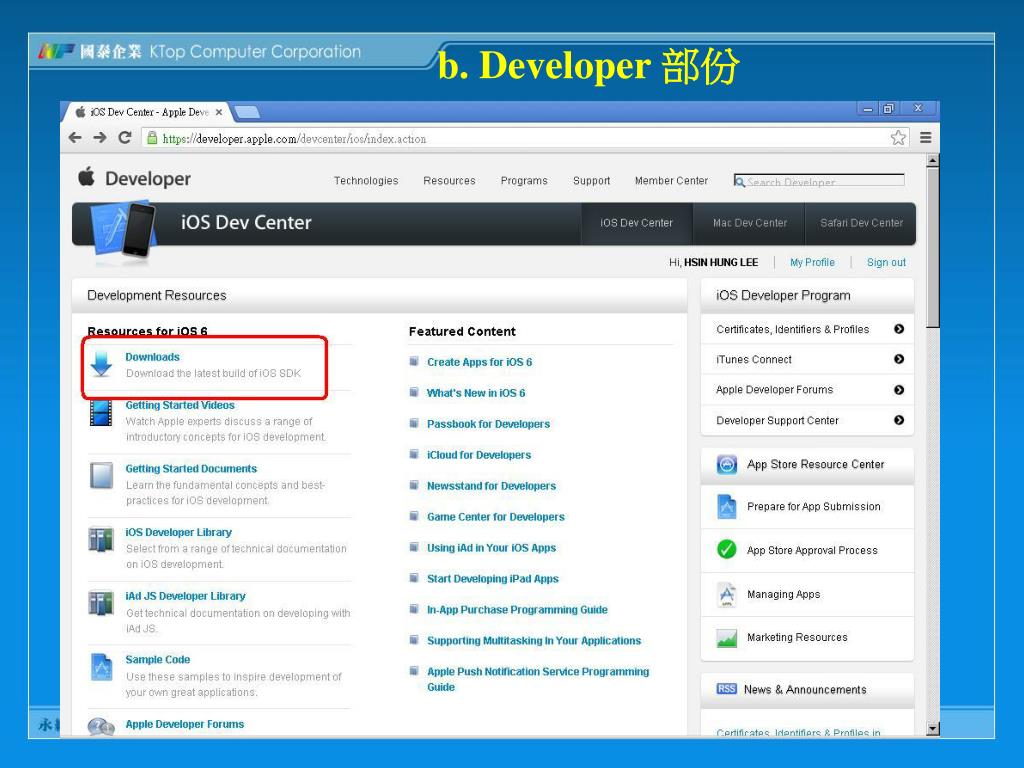Open the Sample Code link
Screen dimensions: 1024x768
tap(158, 660)
